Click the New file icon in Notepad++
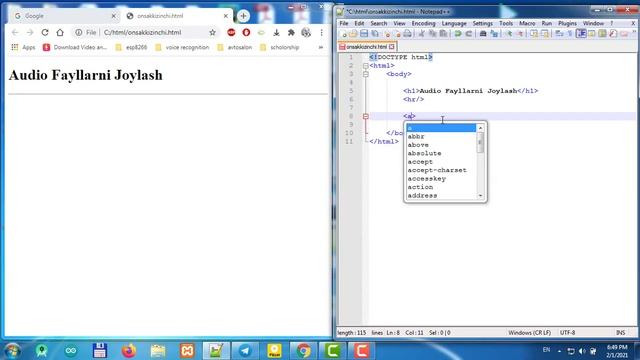The width and height of the screenshot is (640, 360). (344, 34)
